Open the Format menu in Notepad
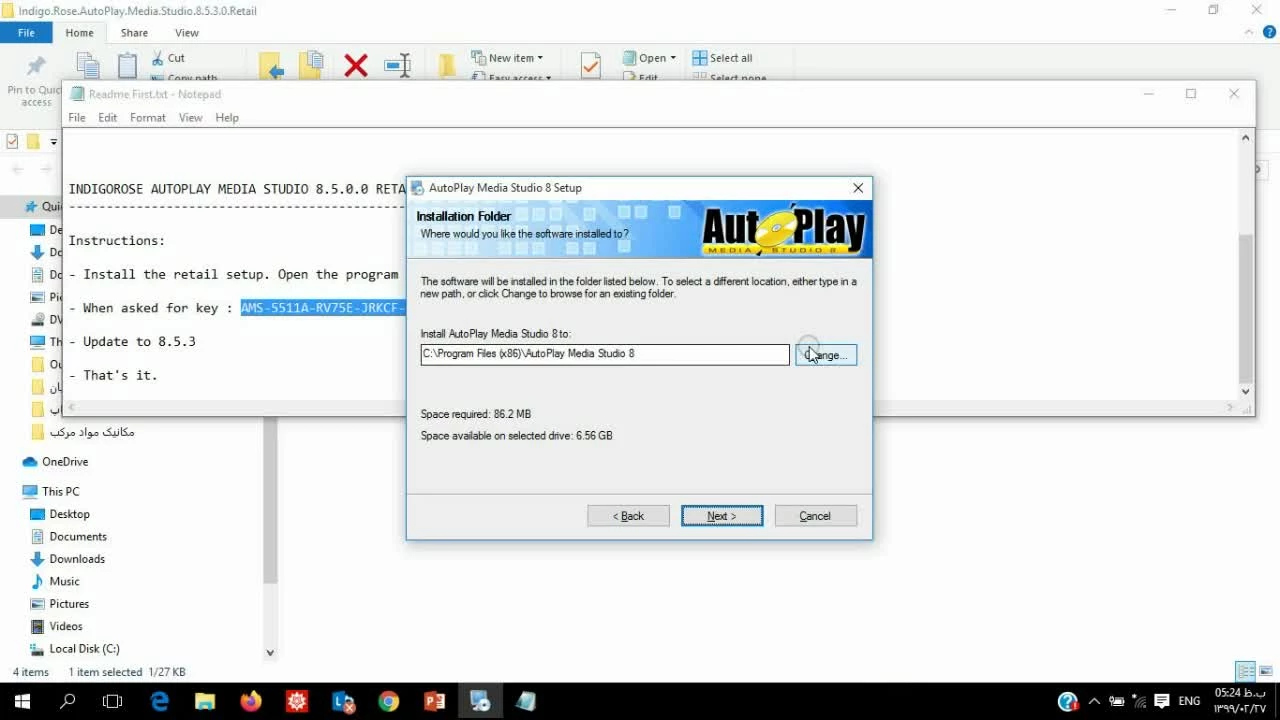The width and height of the screenshot is (1280, 720). [147, 118]
